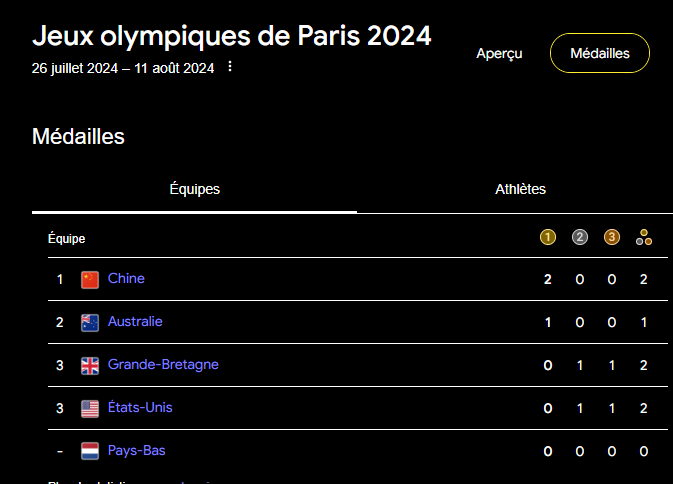Open the Pays-Bas team link
Image resolution: width=673 pixels, height=484 pixels.
click(x=137, y=450)
